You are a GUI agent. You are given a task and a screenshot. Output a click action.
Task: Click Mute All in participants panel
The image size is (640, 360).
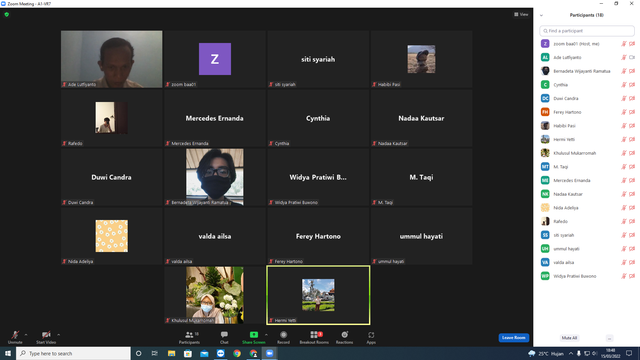(x=569, y=338)
